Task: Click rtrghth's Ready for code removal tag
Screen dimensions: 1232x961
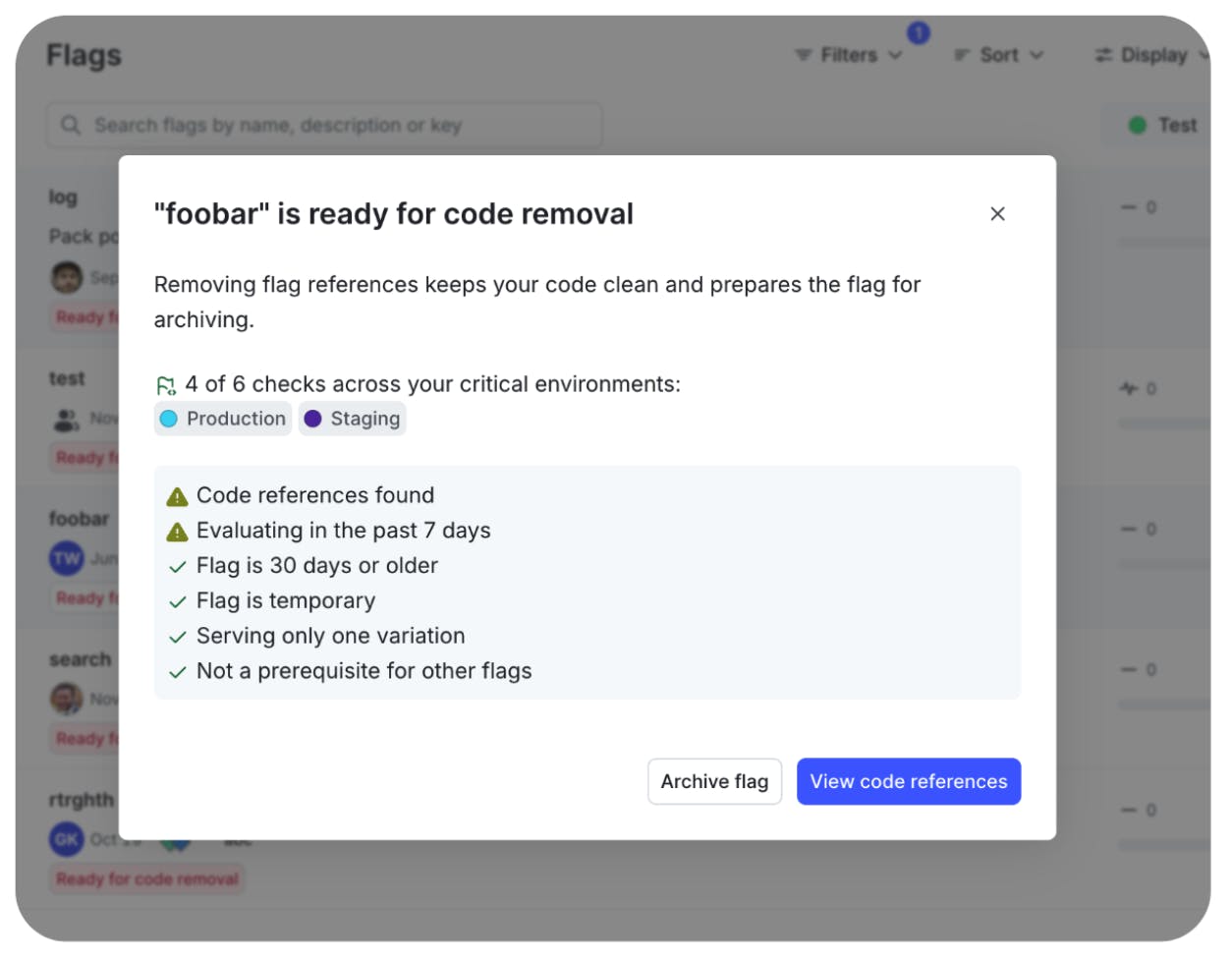Action: [146, 878]
